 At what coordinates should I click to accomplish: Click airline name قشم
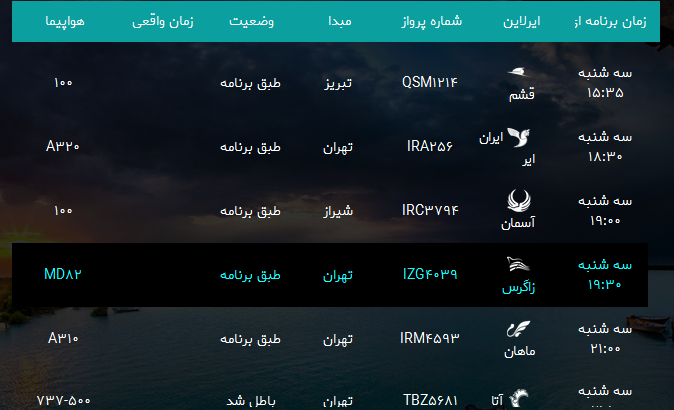[522, 94]
